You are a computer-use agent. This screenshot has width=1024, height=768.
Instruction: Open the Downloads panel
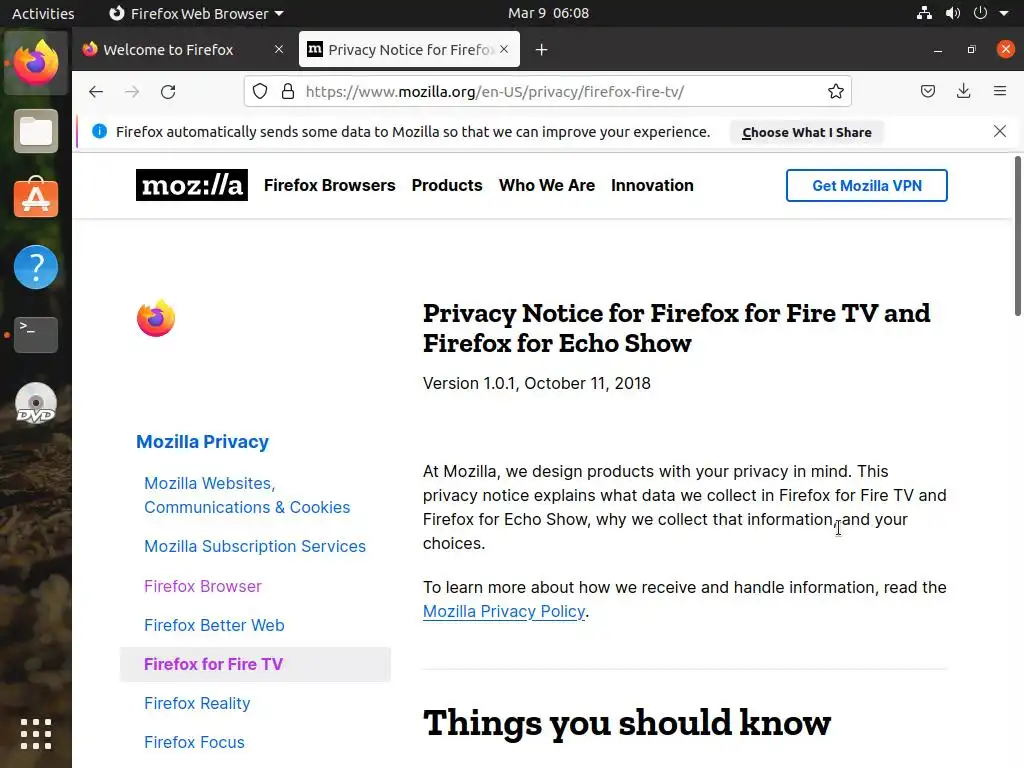pos(964,91)
